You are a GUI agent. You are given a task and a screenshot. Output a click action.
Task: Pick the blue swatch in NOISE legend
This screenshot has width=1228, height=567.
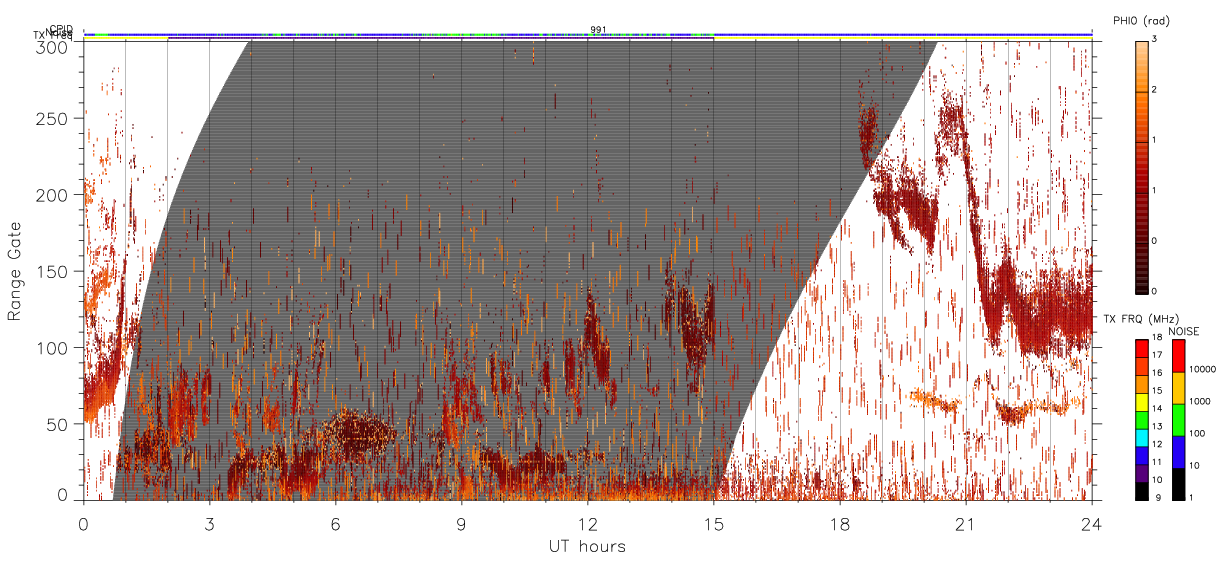1180,452
